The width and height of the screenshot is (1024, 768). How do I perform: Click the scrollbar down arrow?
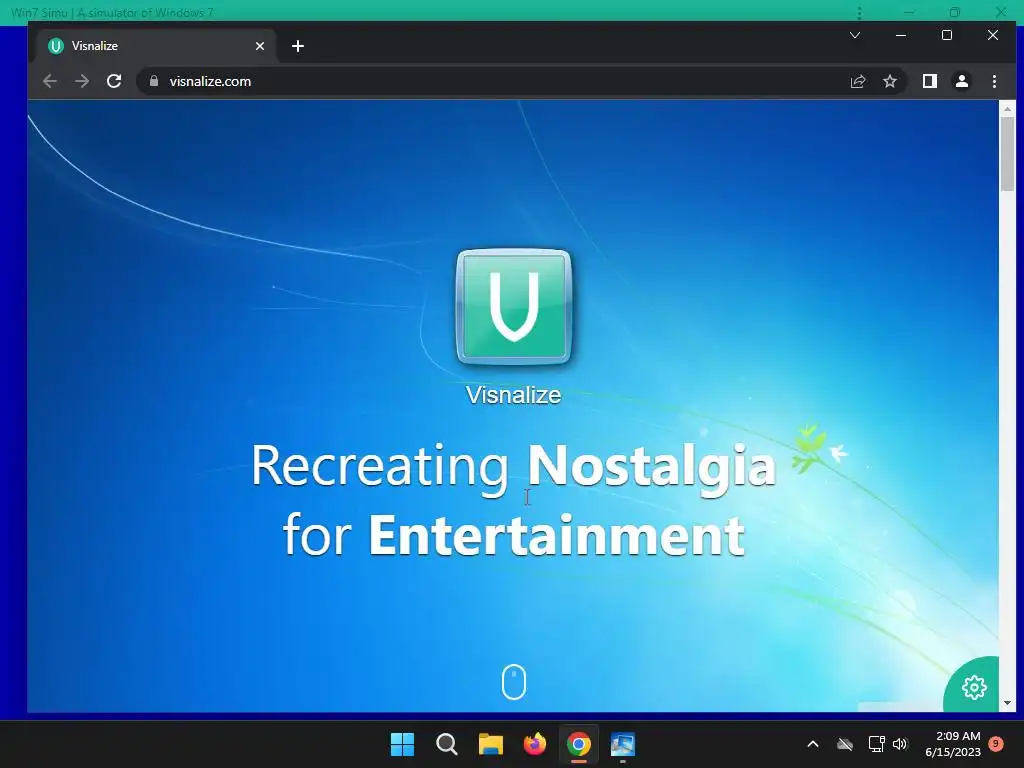1007,703
